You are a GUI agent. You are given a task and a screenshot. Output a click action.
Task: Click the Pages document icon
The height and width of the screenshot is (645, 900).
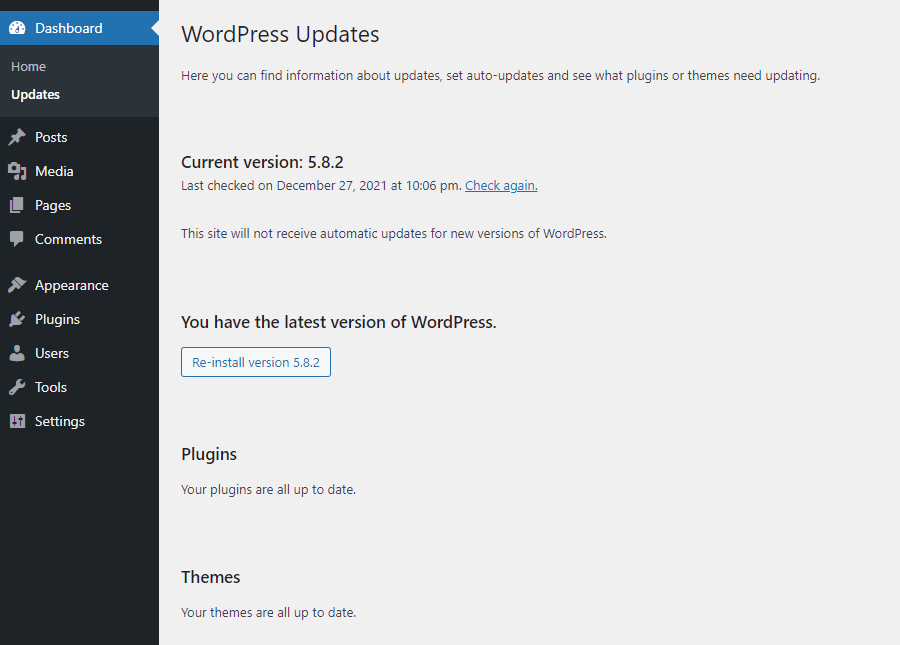tap(17, 205)
